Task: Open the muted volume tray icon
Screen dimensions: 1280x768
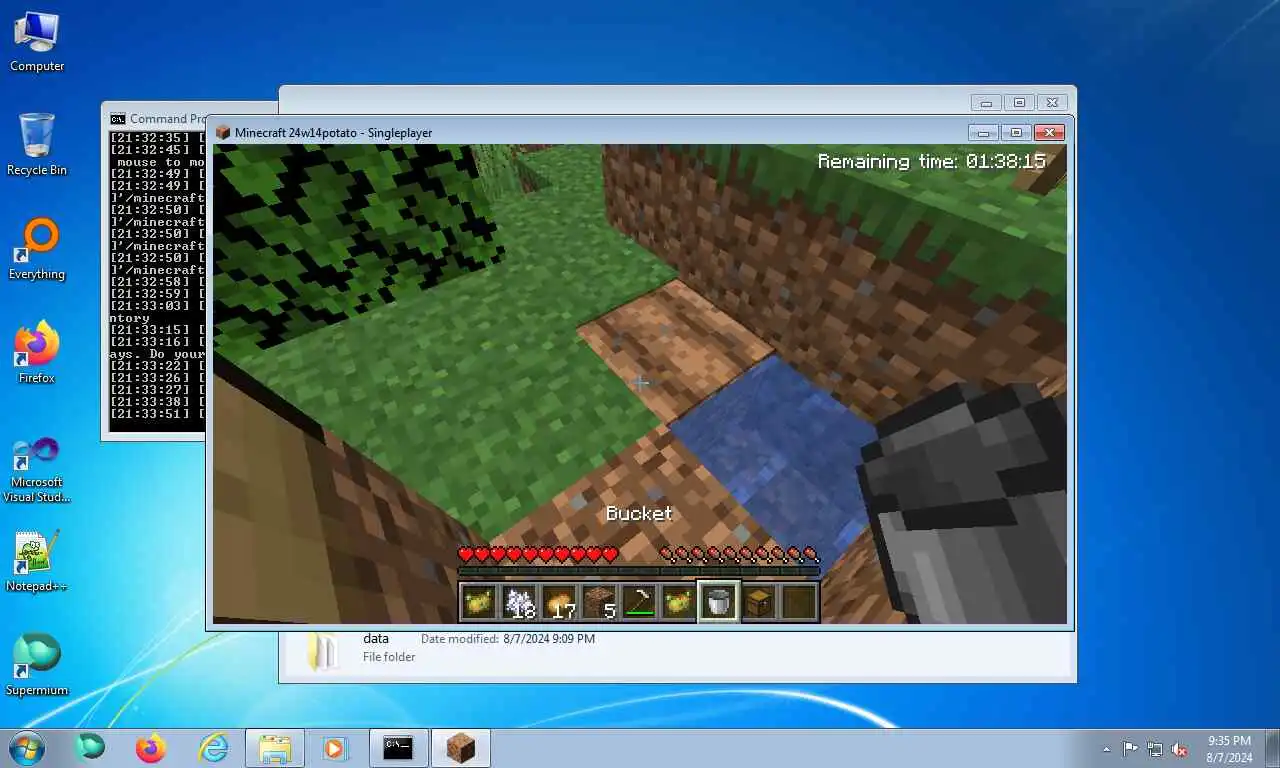Action: pos(1180,749)
